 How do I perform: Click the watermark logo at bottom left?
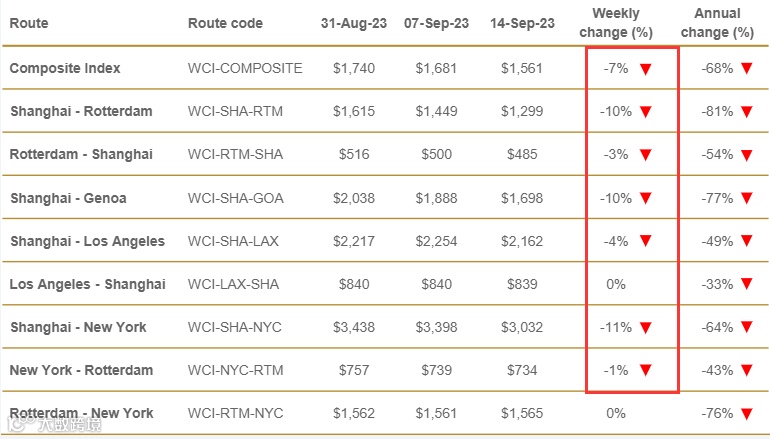pyautogui.click(x=54, y=424)
